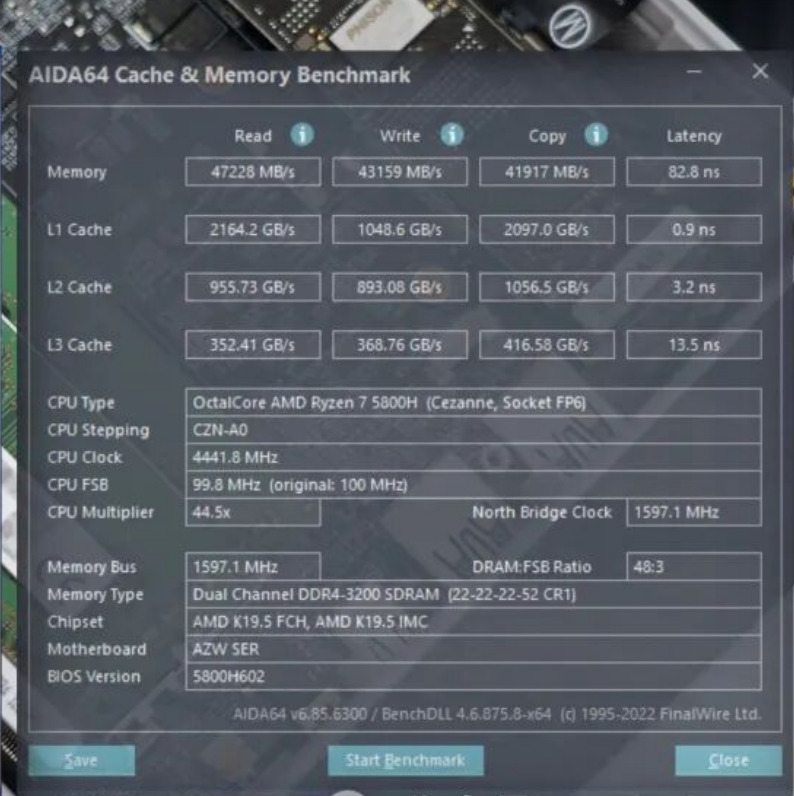Click the L3 Cache Latency 13.5 ns field

pyautogui.click(x=693, y=345)
